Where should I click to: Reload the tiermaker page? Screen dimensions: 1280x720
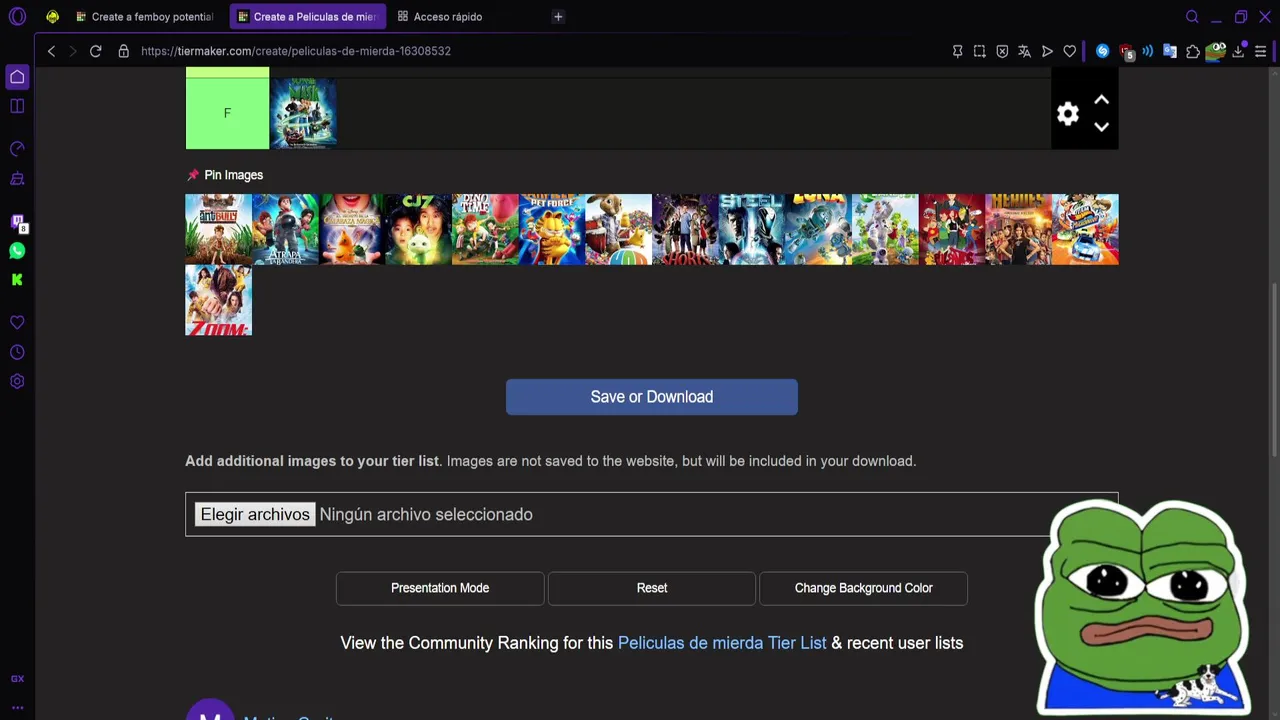[x=96, y=51]
